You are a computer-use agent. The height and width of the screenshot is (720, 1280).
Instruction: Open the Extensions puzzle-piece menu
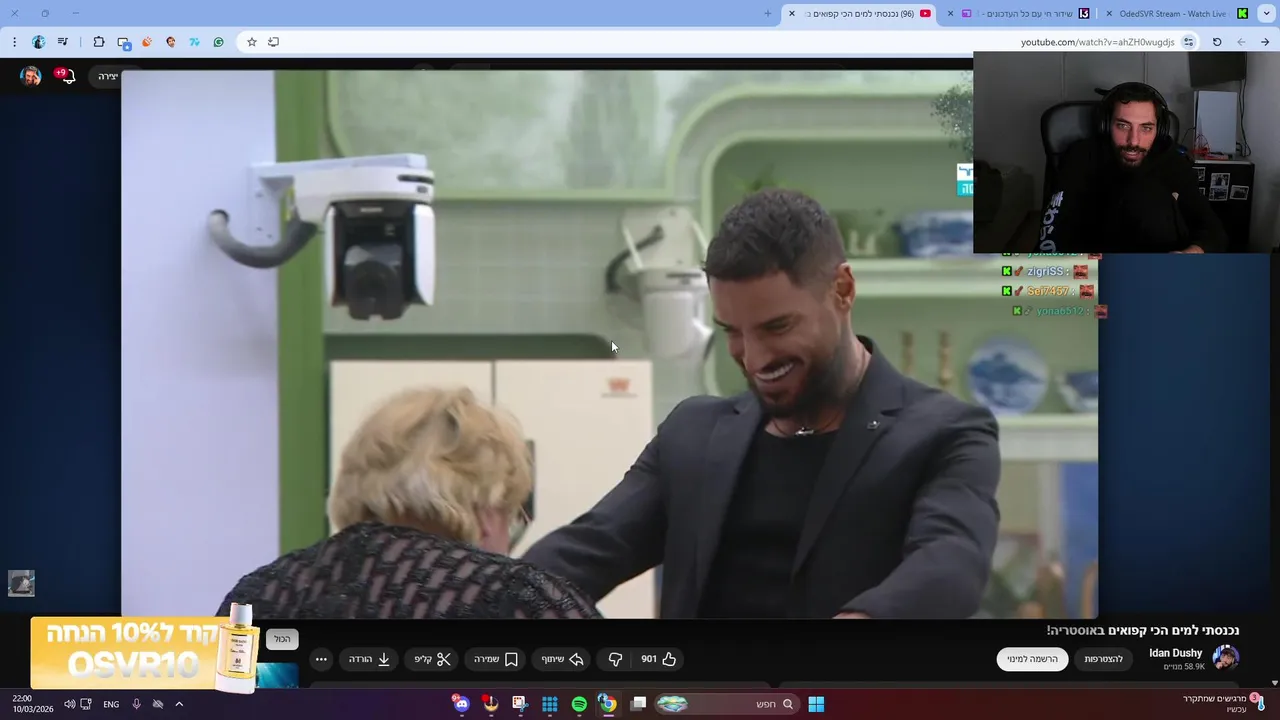[x=99, y=42]
